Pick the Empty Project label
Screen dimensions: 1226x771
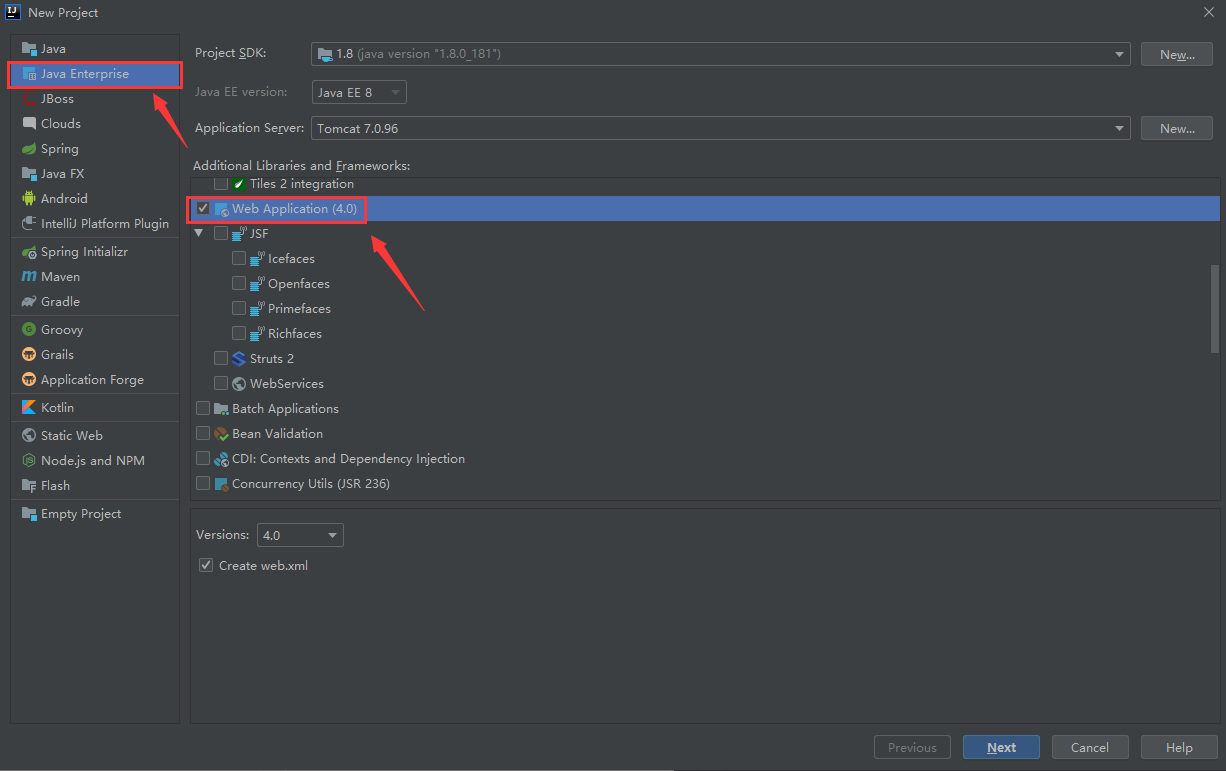pyautogui.click(x=81, y=514)
